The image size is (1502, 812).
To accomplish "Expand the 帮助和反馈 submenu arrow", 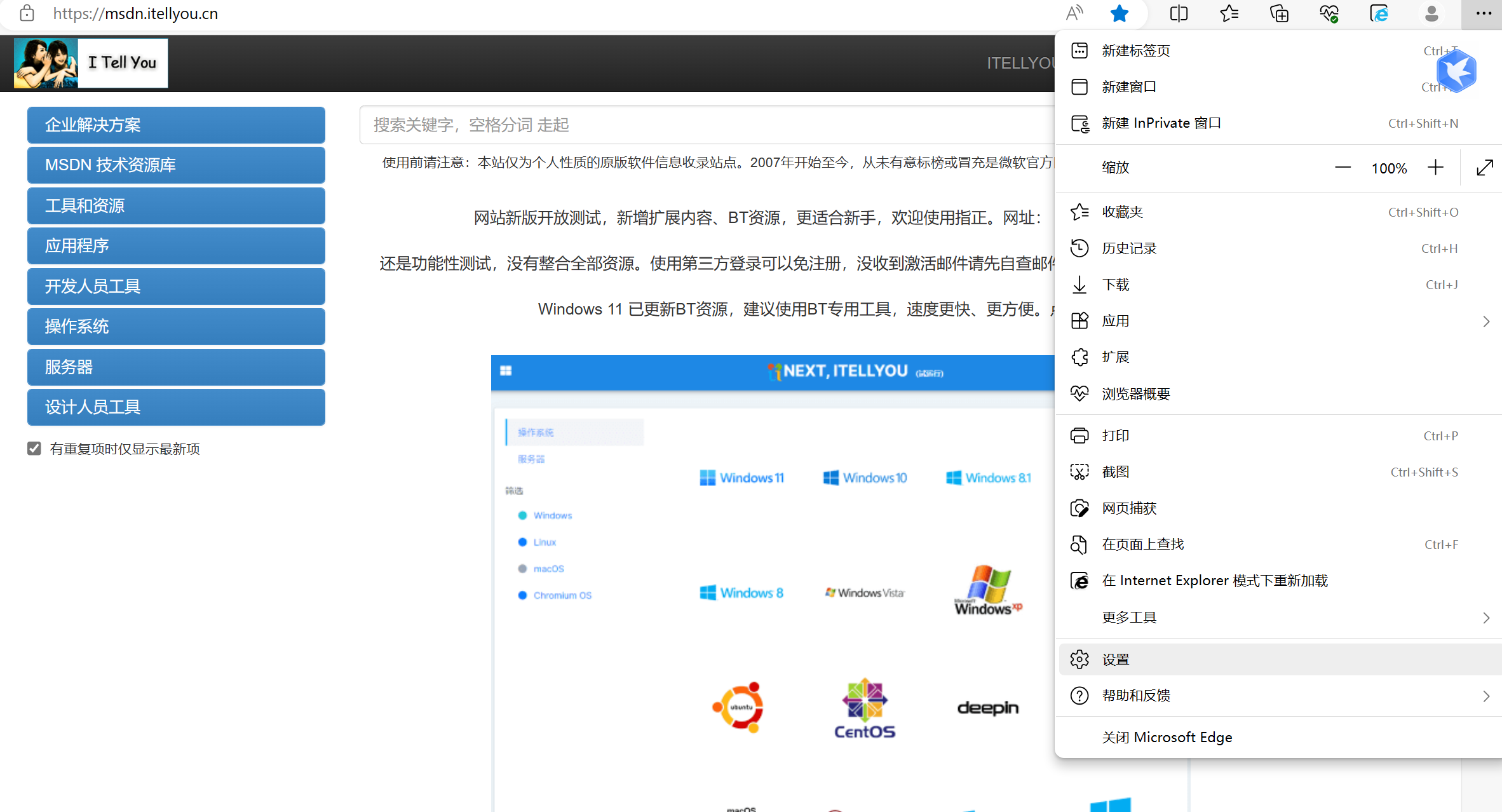I will (x=1486, y=696).
